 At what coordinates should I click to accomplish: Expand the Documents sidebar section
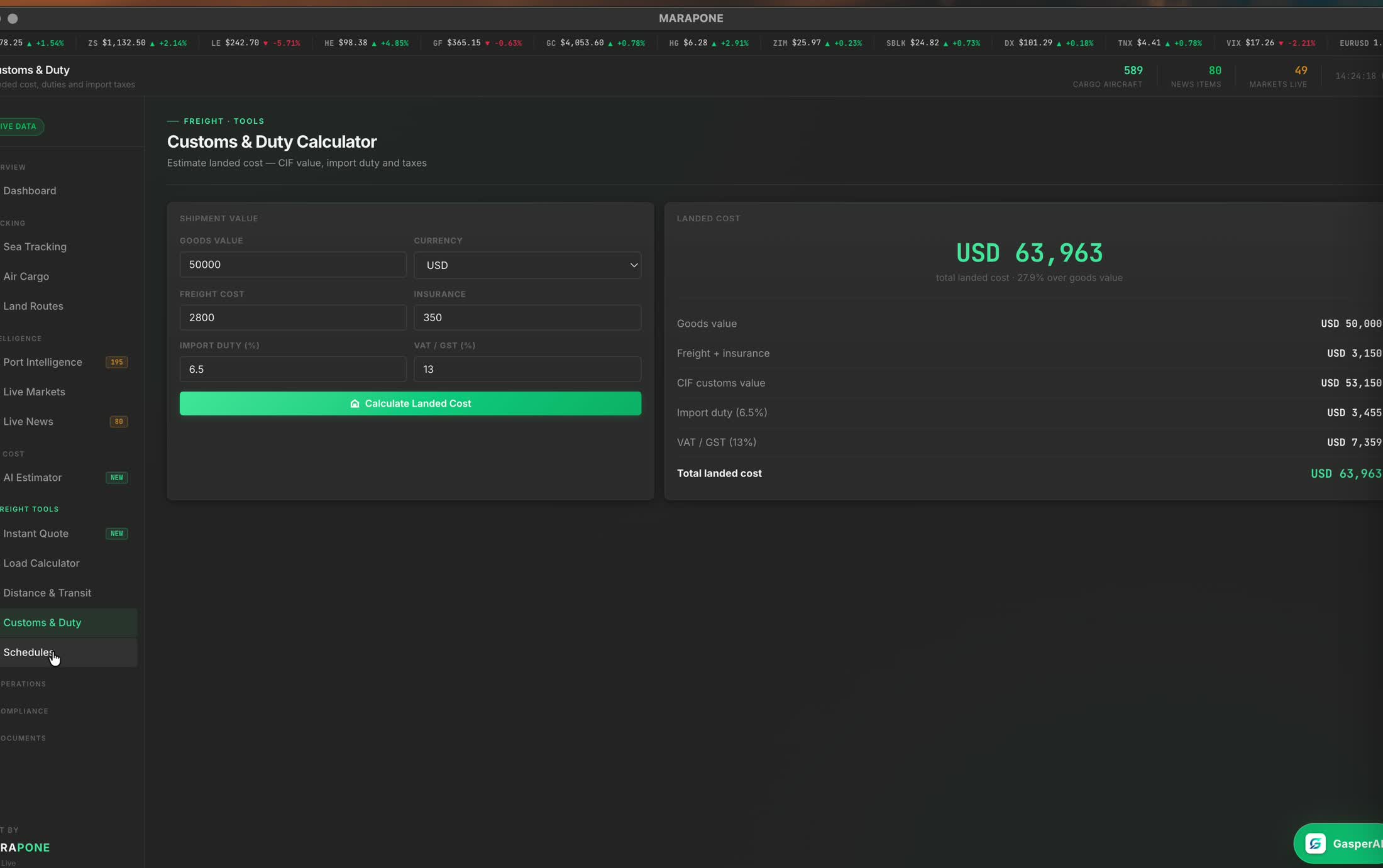click(x=23, y=738)
